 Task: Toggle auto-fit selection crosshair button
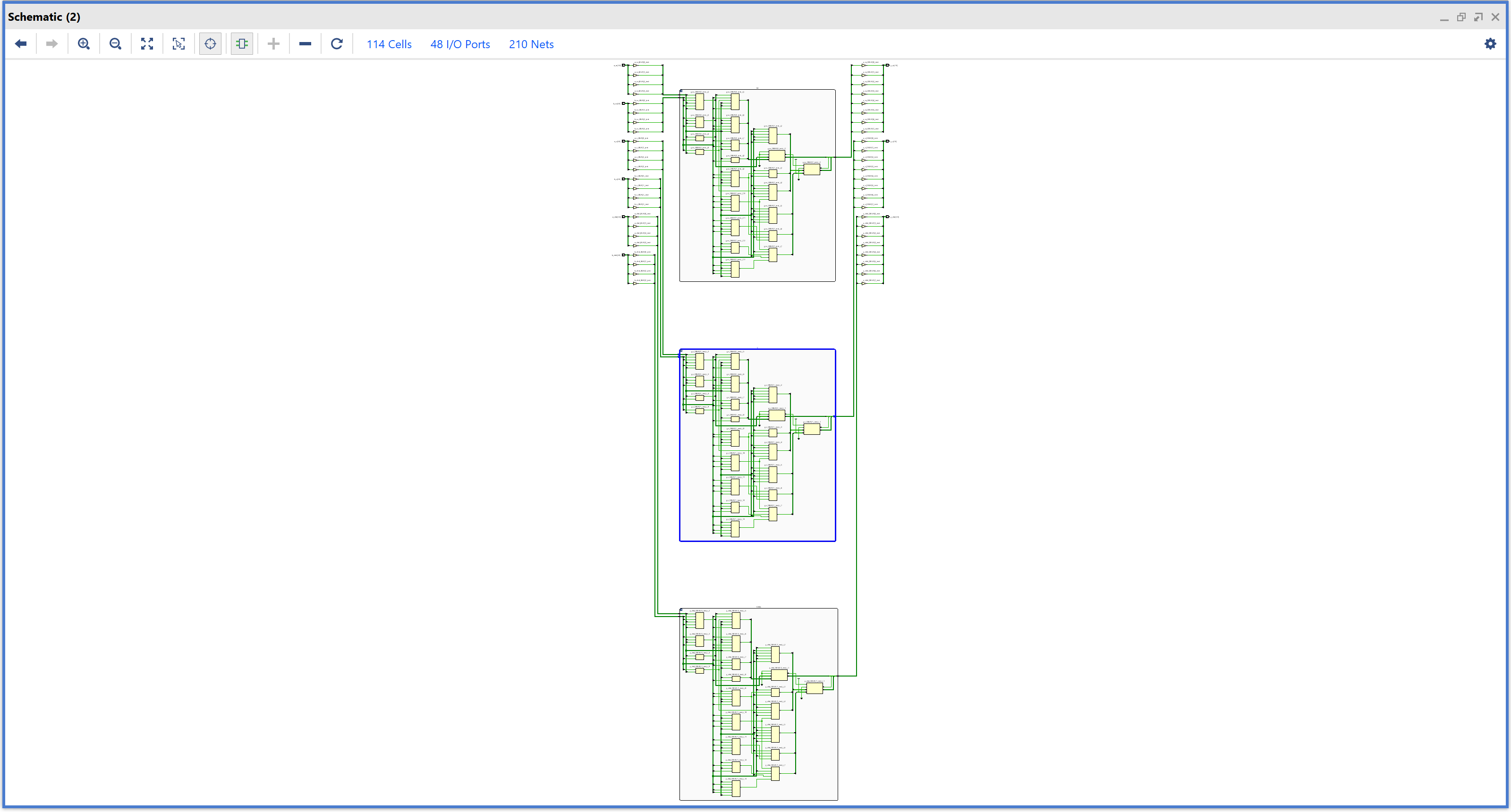[x=211, y=44]
